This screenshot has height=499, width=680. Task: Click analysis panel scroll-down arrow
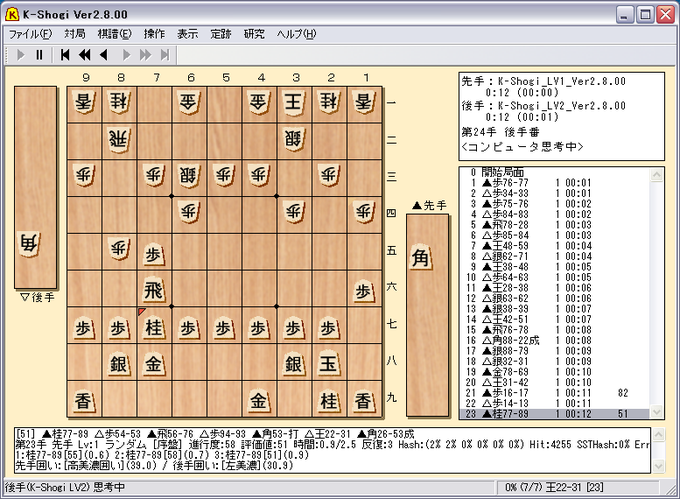click(658, 466)
